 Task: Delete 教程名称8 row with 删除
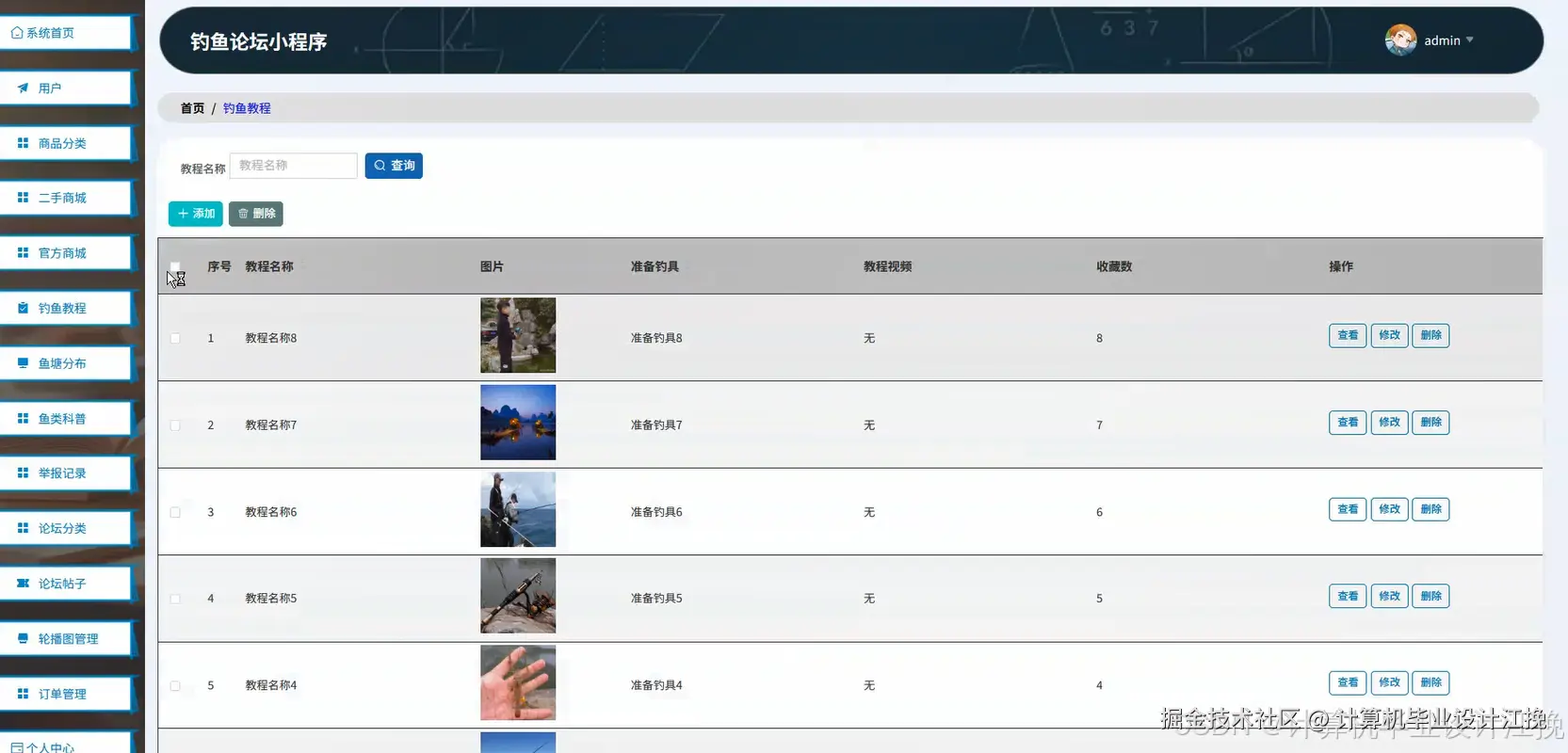[1431, 335]
